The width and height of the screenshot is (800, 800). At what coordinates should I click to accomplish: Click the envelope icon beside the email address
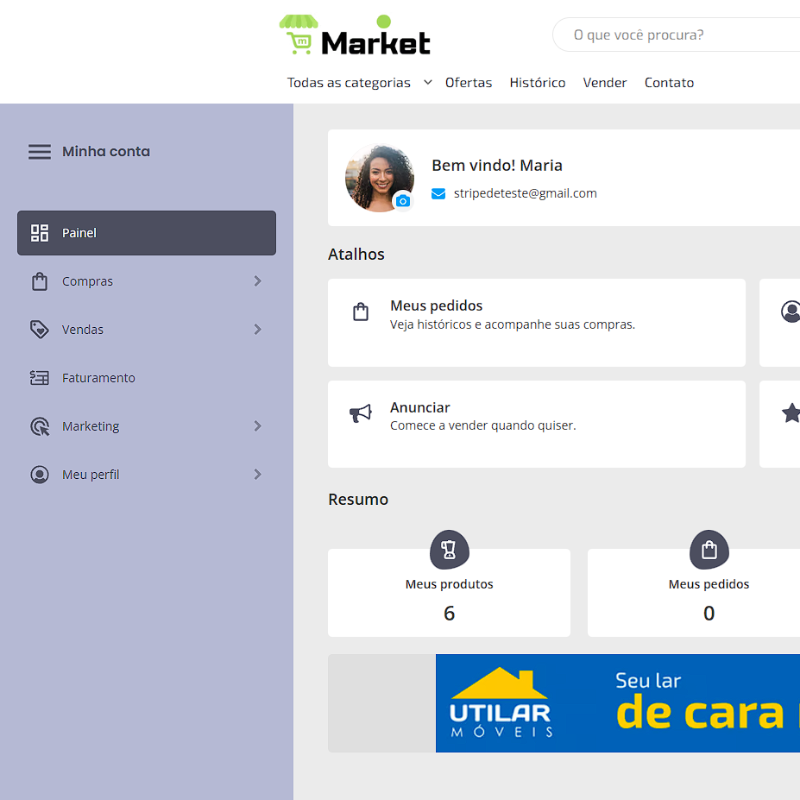coord(438,193)
